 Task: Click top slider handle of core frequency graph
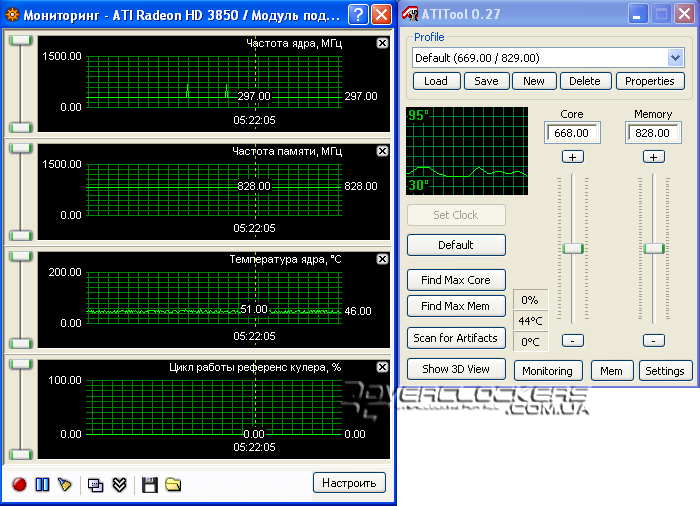[21, 40]
